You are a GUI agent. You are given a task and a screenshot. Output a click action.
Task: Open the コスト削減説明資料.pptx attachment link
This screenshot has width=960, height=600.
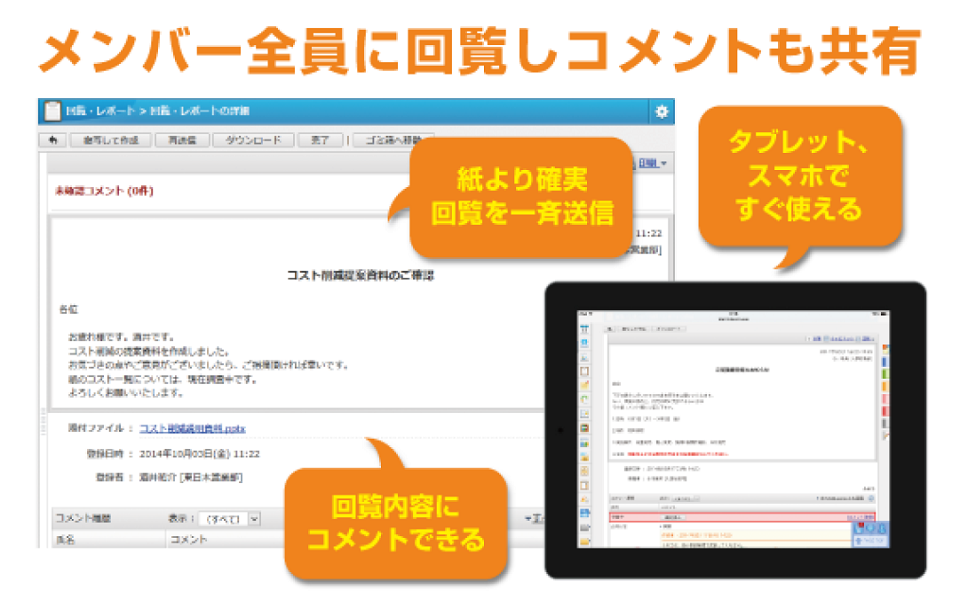tap(192, 428)
